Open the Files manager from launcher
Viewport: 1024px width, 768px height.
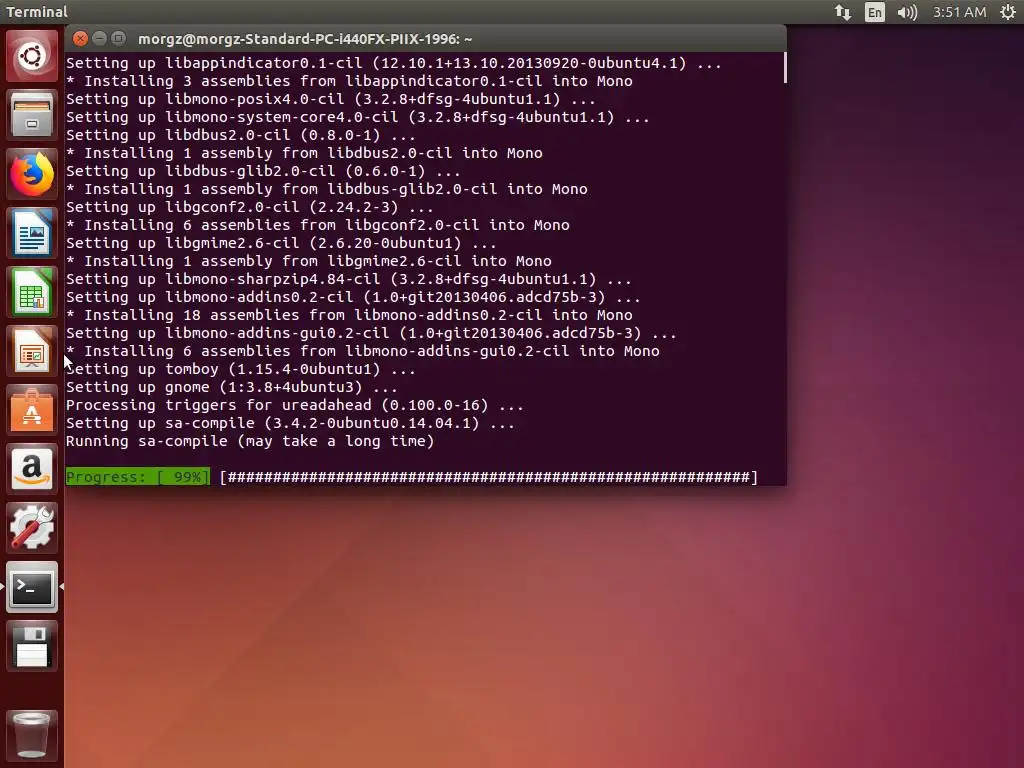(31, 115)
